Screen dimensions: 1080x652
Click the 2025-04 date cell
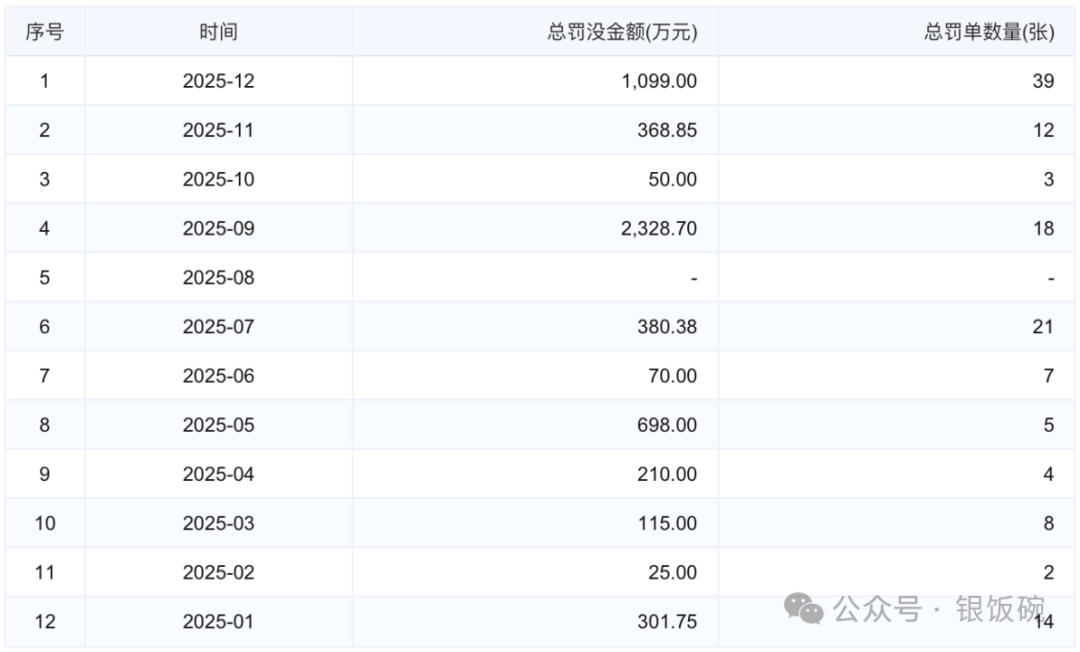(x=218, y=473)
